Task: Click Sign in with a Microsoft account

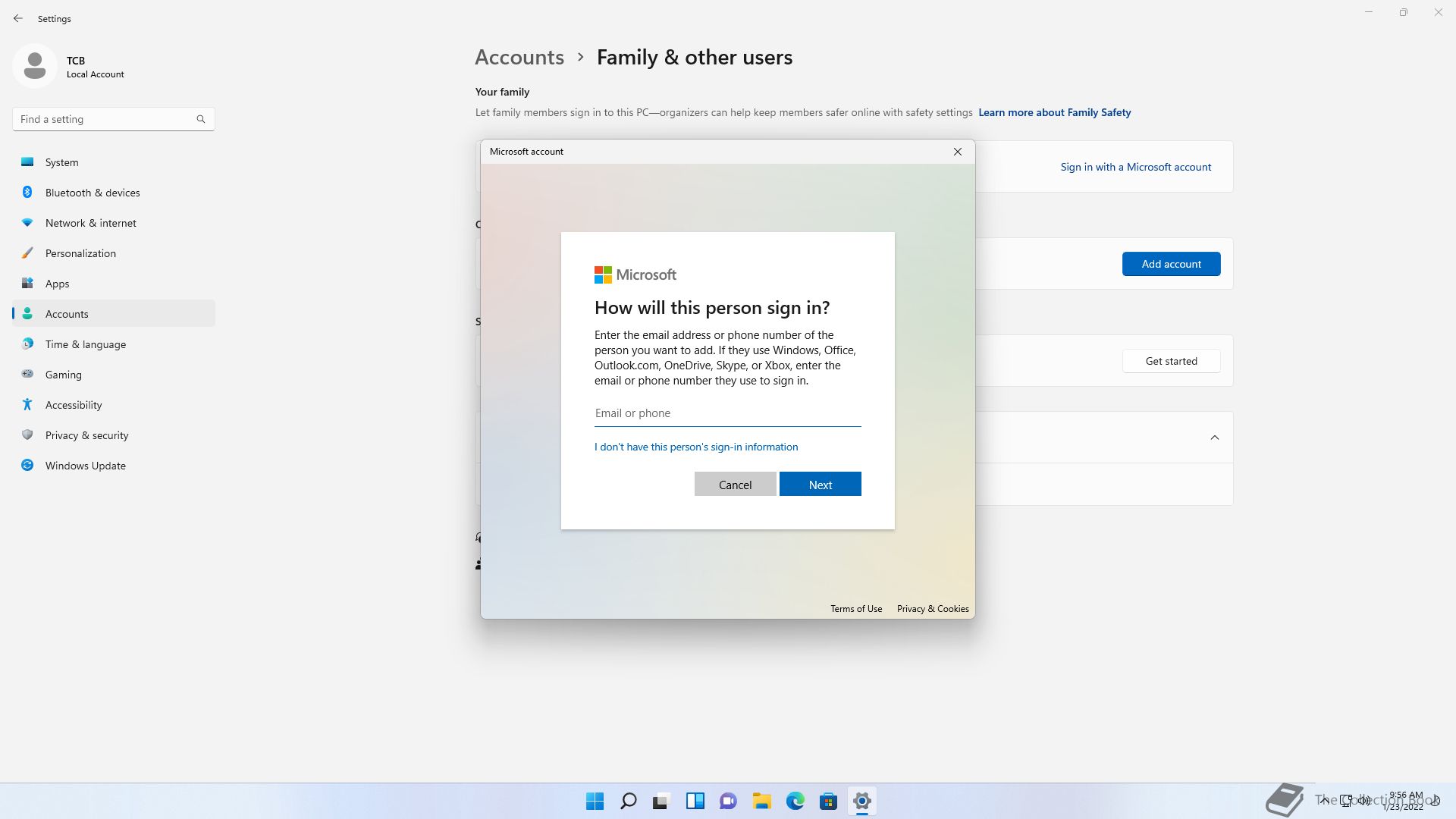Action: pyautogui.click(x=1135, y=167)
